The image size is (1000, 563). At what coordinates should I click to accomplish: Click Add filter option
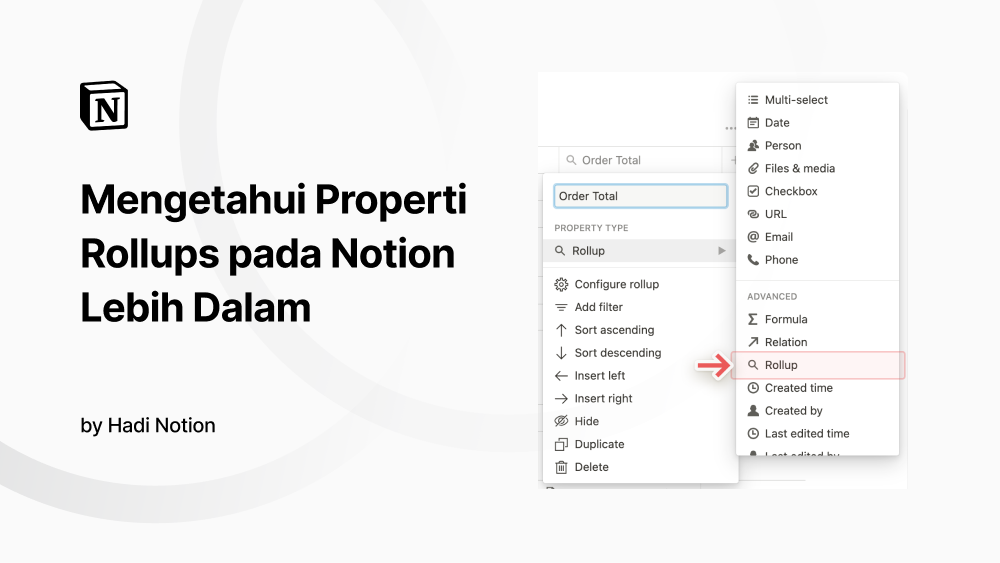(599, 307)
